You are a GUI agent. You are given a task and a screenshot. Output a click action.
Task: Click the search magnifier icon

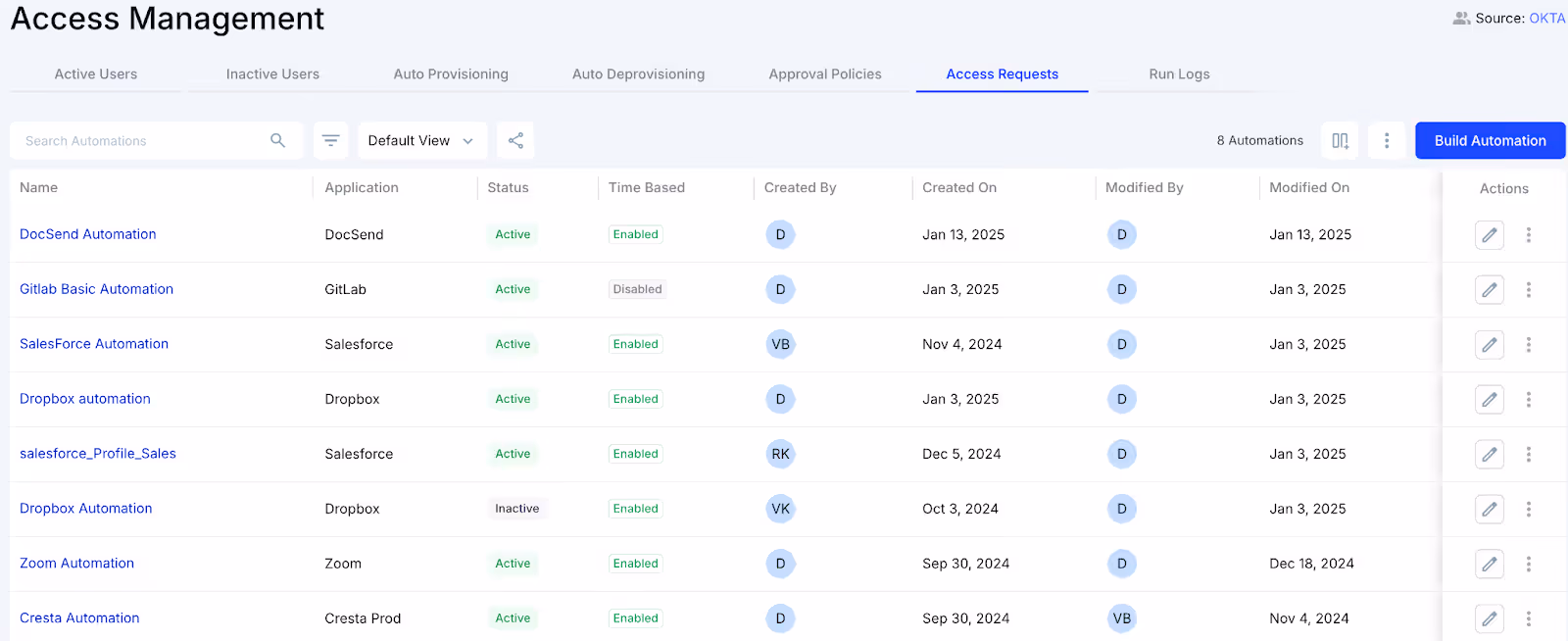point(277,140)
